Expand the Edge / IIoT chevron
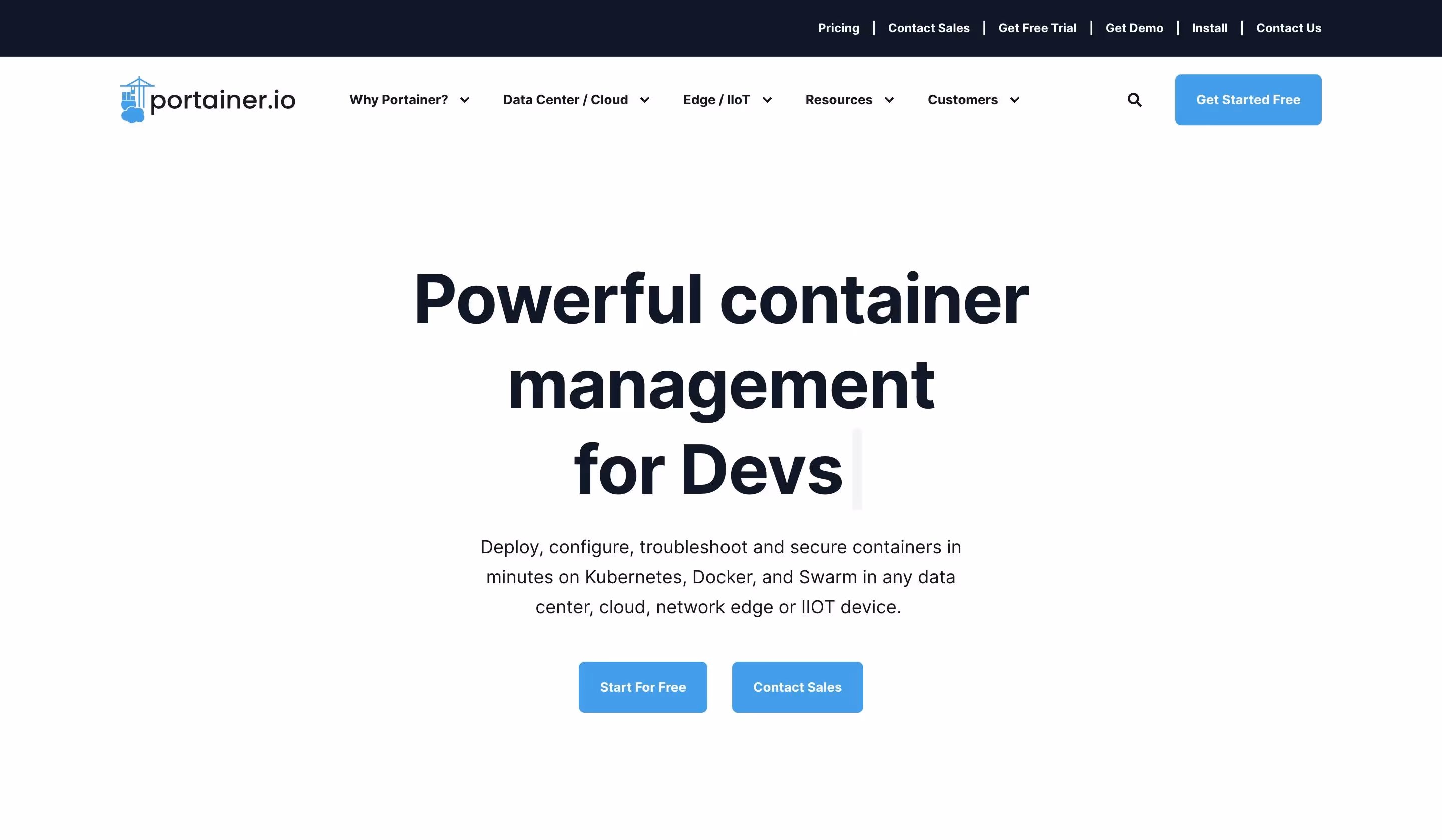The height and width of the screenshot is (840, 1442). [768, 100]
